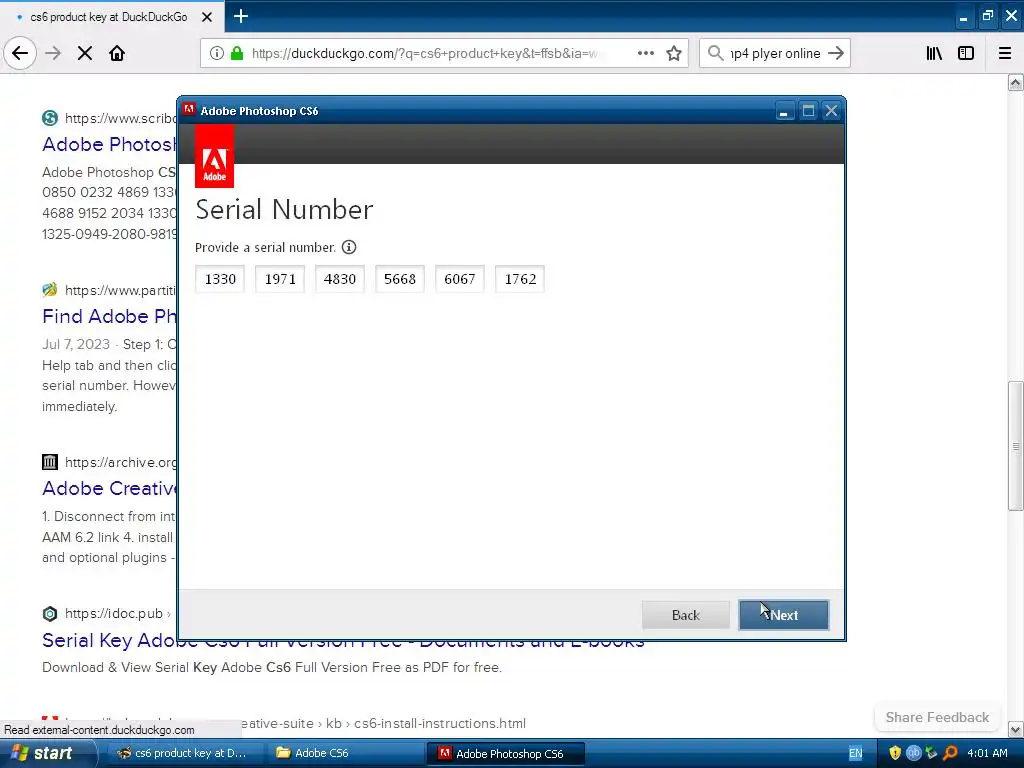Viewport: 1024px width, 768px height.
Task: Open the 'Find Adobe Ph' search result link
Action: tap(109, 316)
